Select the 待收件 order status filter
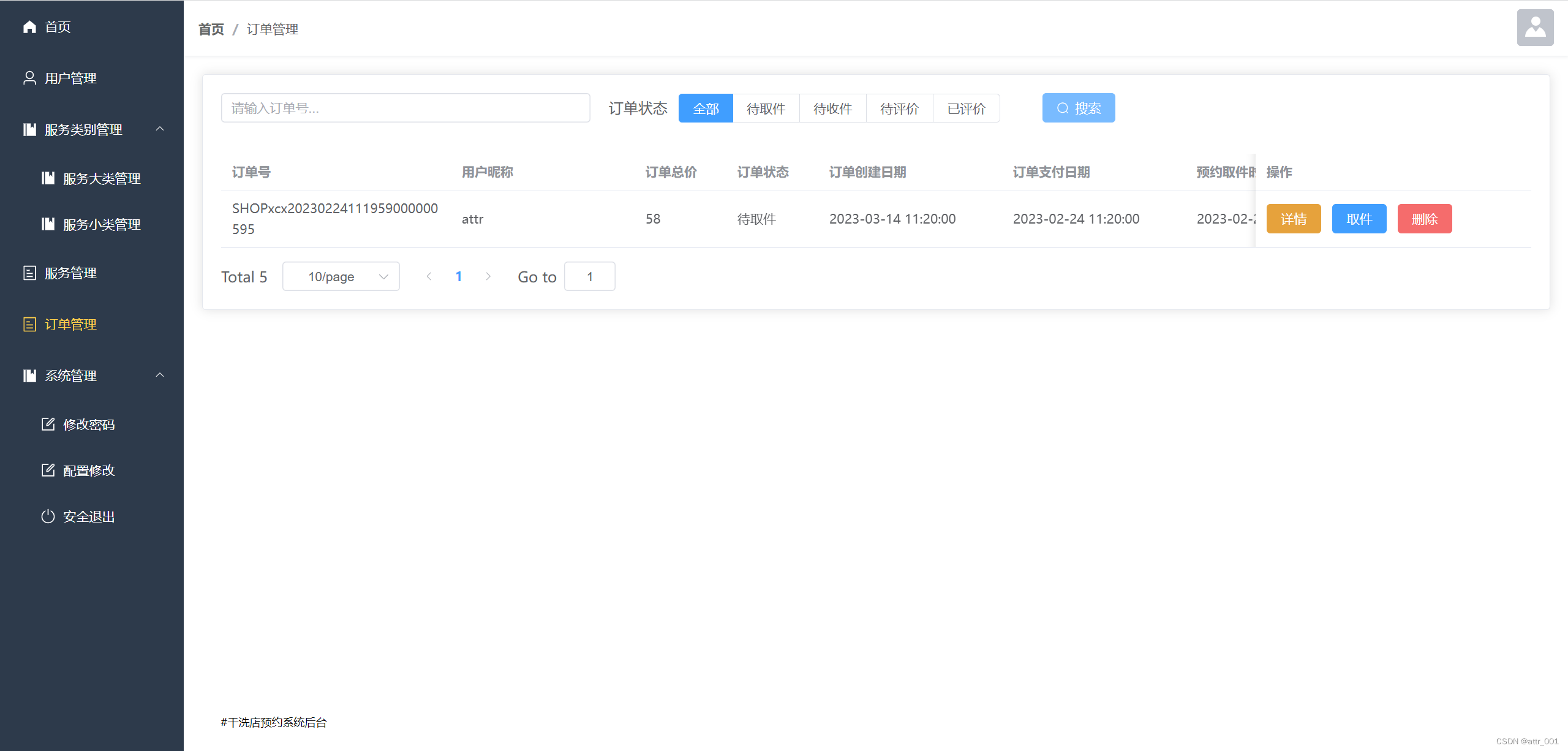 [x=832, y=108]
